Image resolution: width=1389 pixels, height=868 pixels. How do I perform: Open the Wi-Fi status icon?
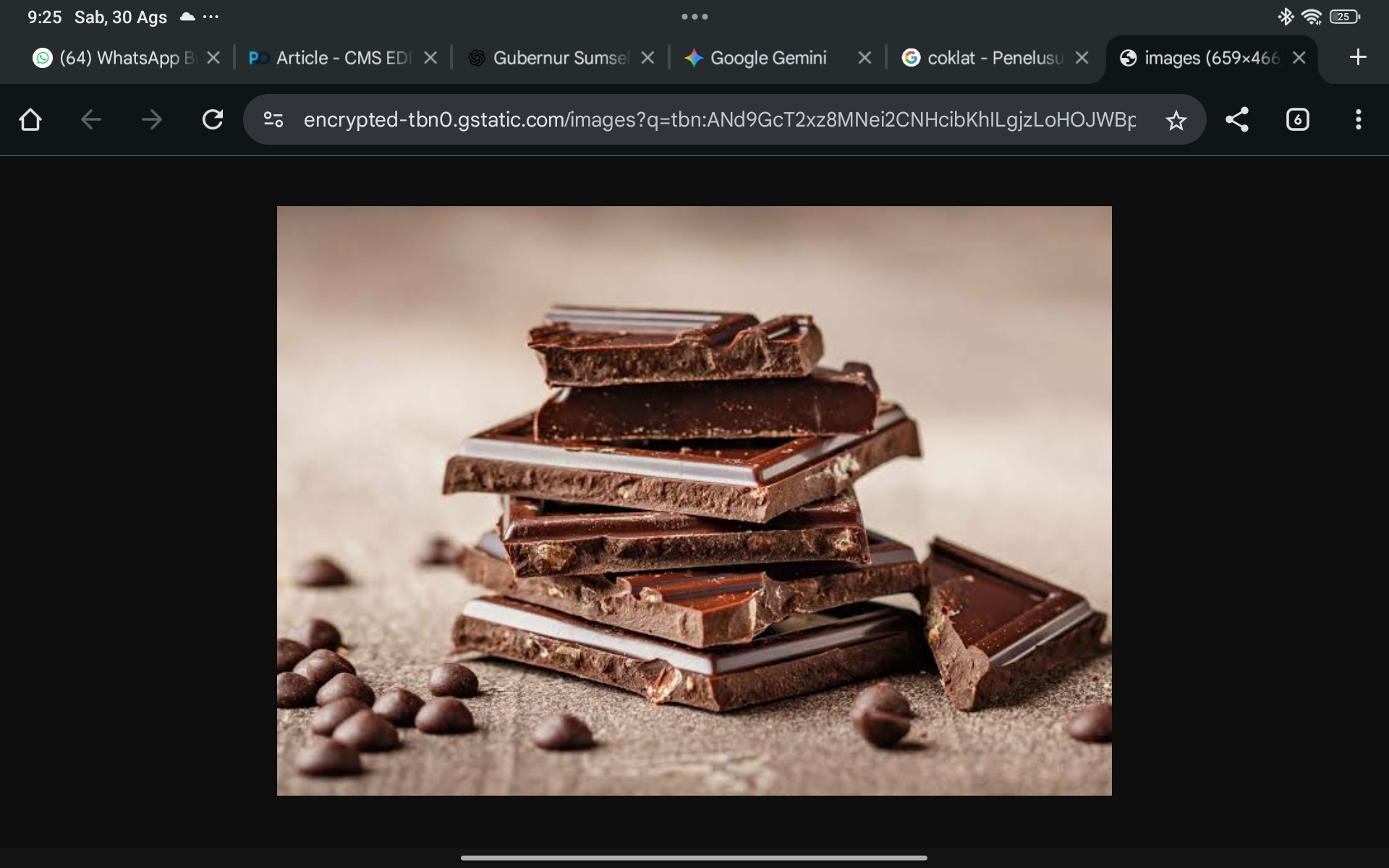point(1311,17)
